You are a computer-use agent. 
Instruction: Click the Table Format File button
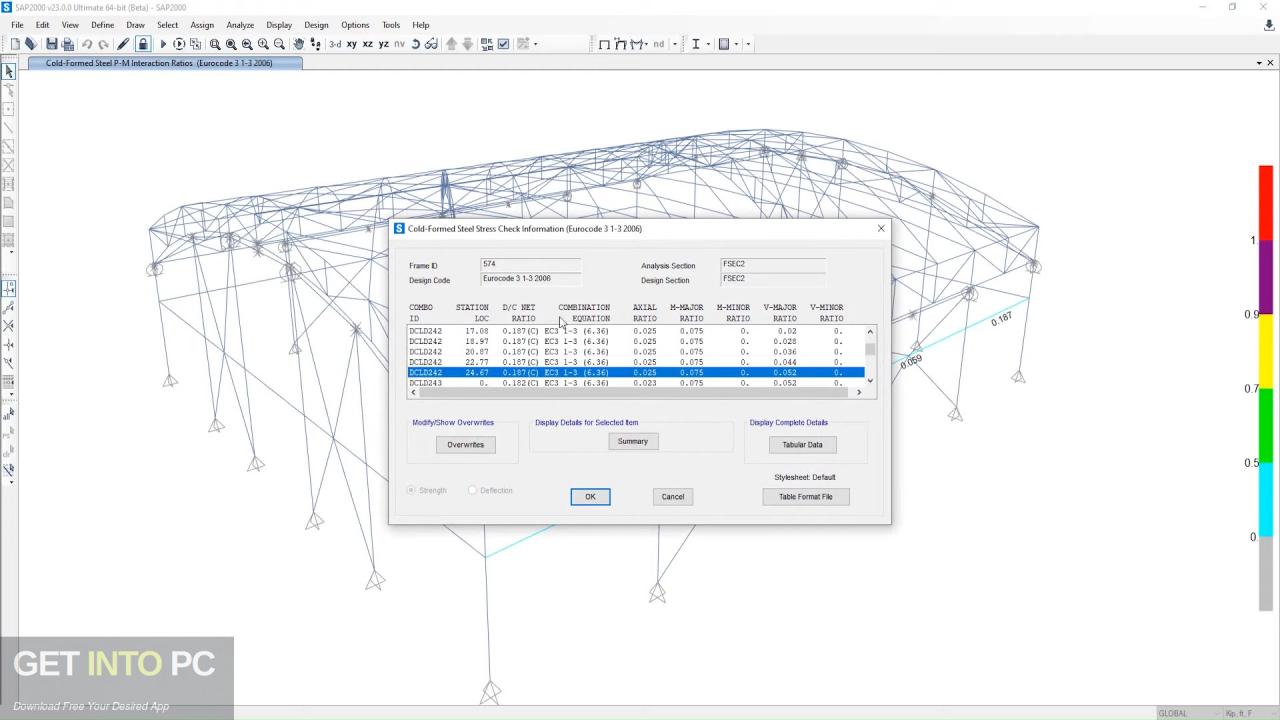806,497
